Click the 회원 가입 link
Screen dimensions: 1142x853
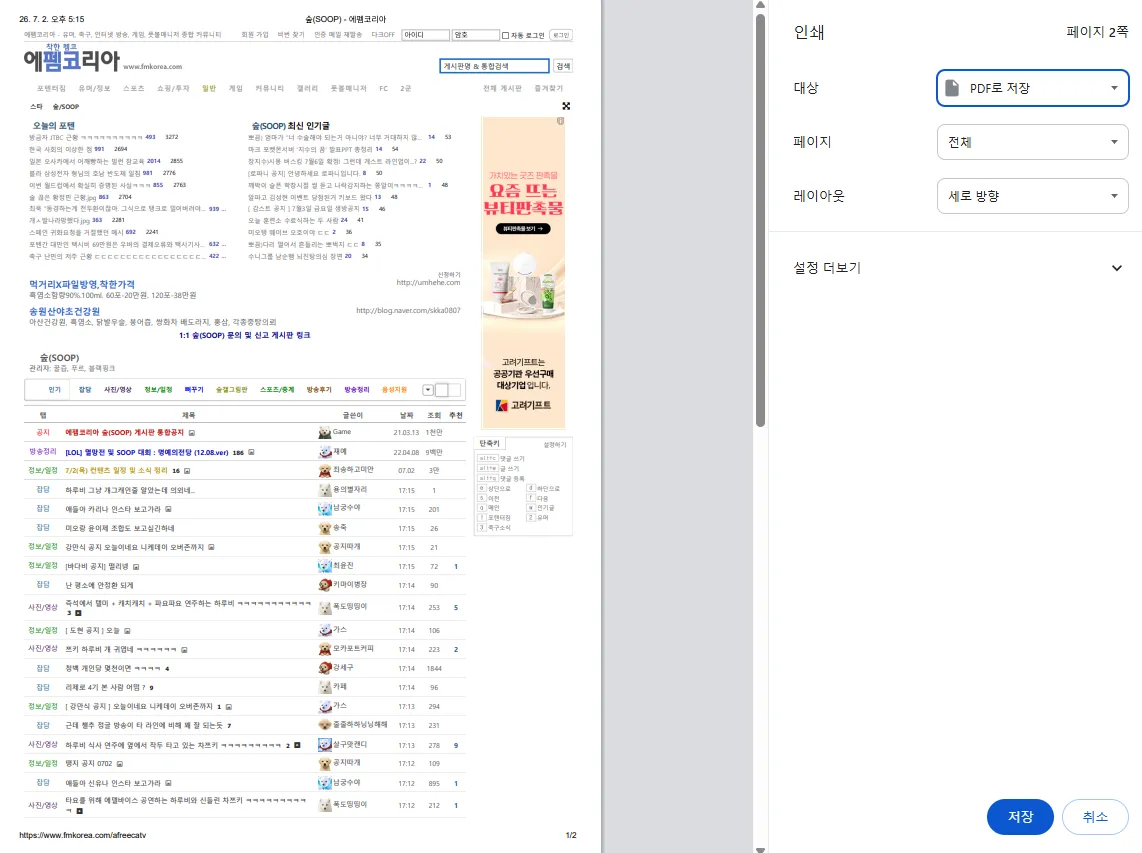point(254,35)
